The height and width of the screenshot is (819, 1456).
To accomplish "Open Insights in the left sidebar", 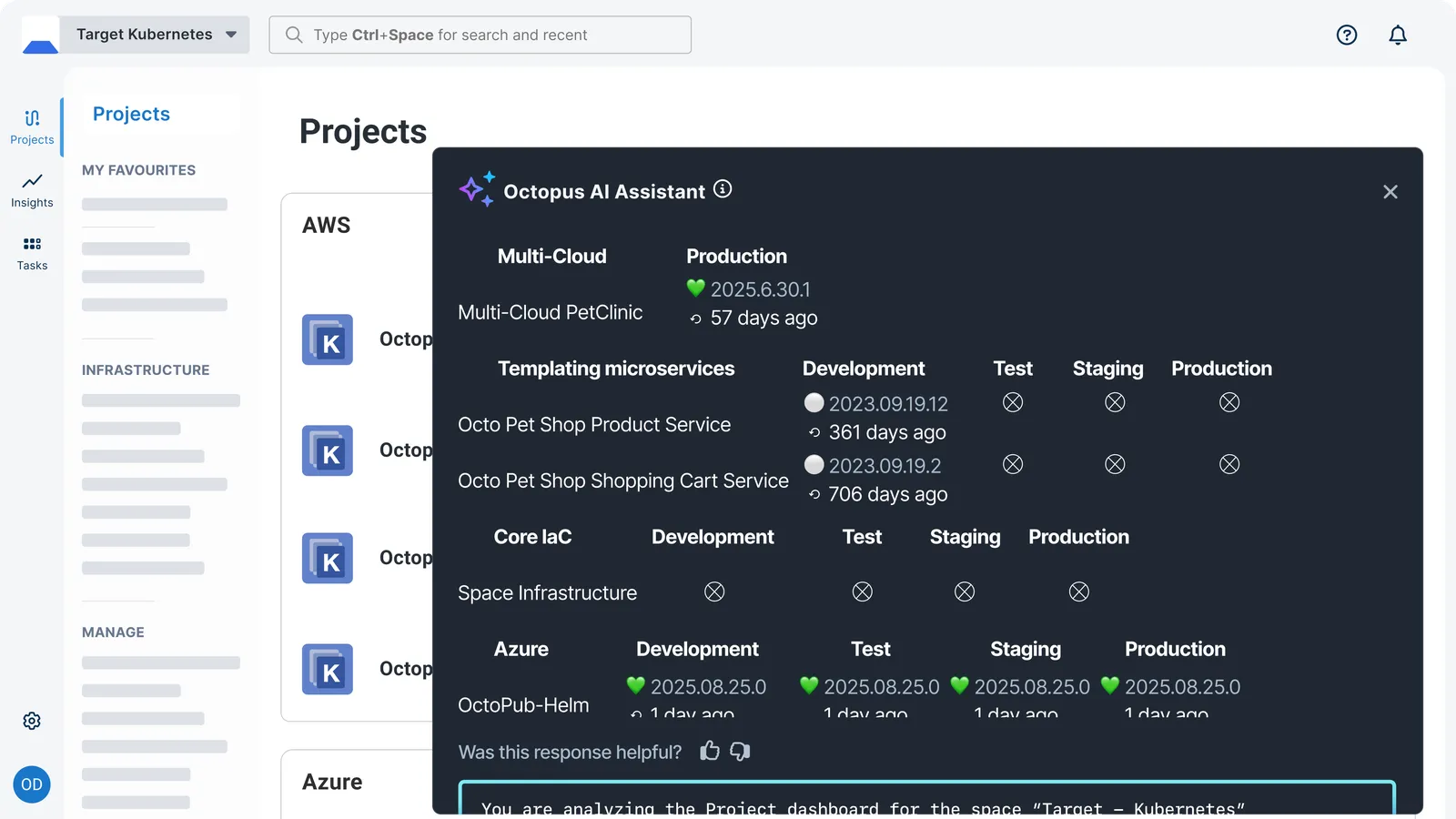I will 32,190.
